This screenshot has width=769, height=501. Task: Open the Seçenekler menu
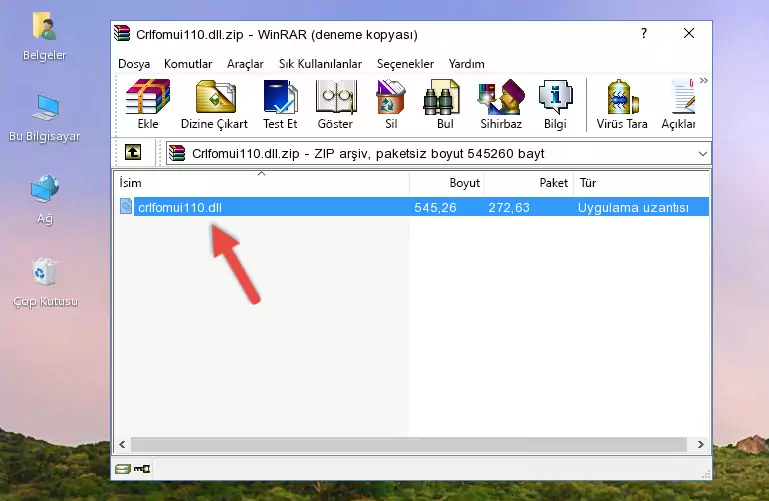(405, 64)
